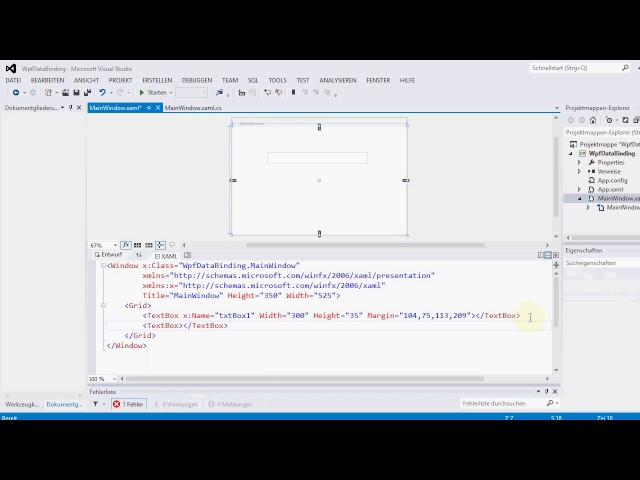Collapse the WpfDataBinding project node

(x=571, y=154)
